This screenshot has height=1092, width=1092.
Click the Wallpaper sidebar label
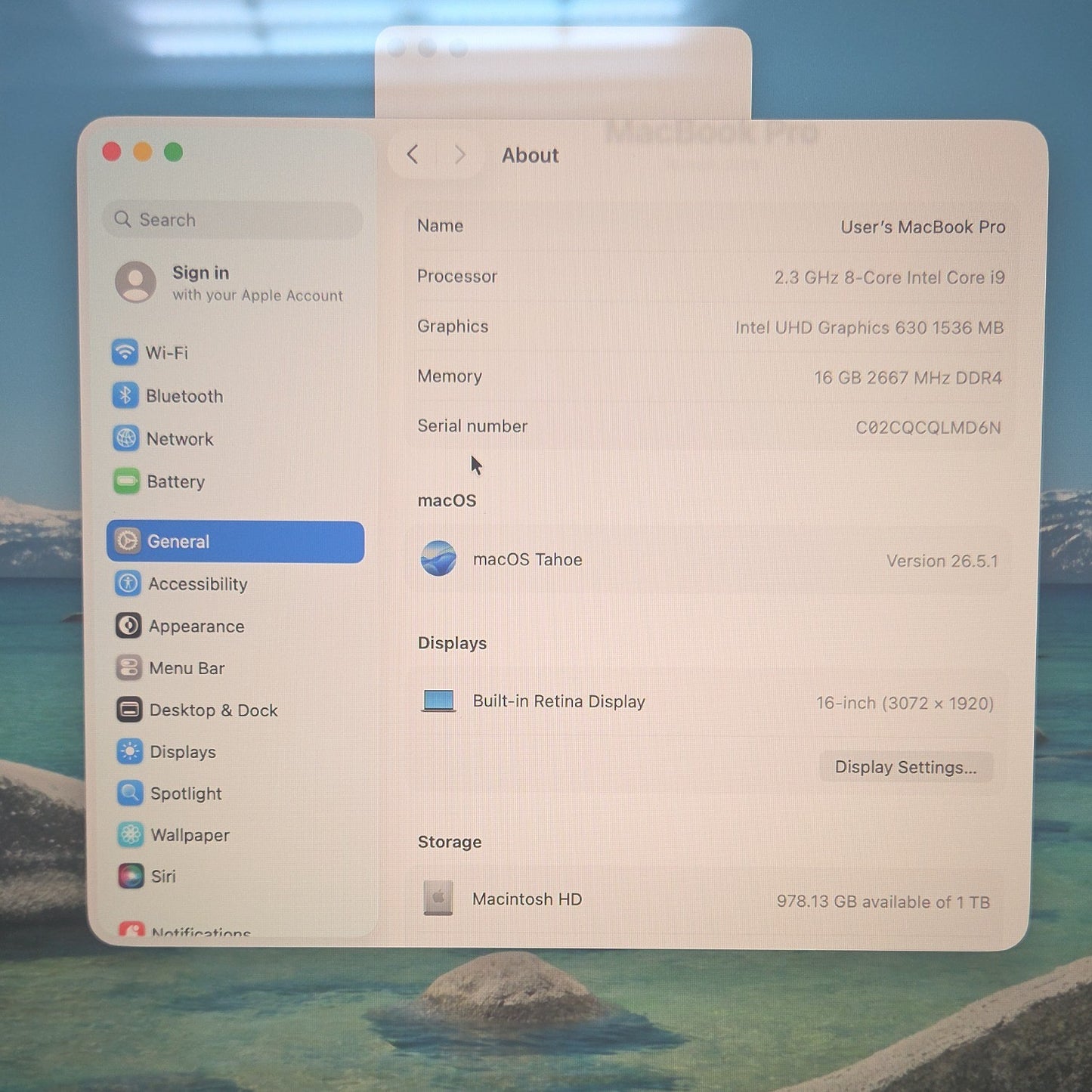(190, 835)
